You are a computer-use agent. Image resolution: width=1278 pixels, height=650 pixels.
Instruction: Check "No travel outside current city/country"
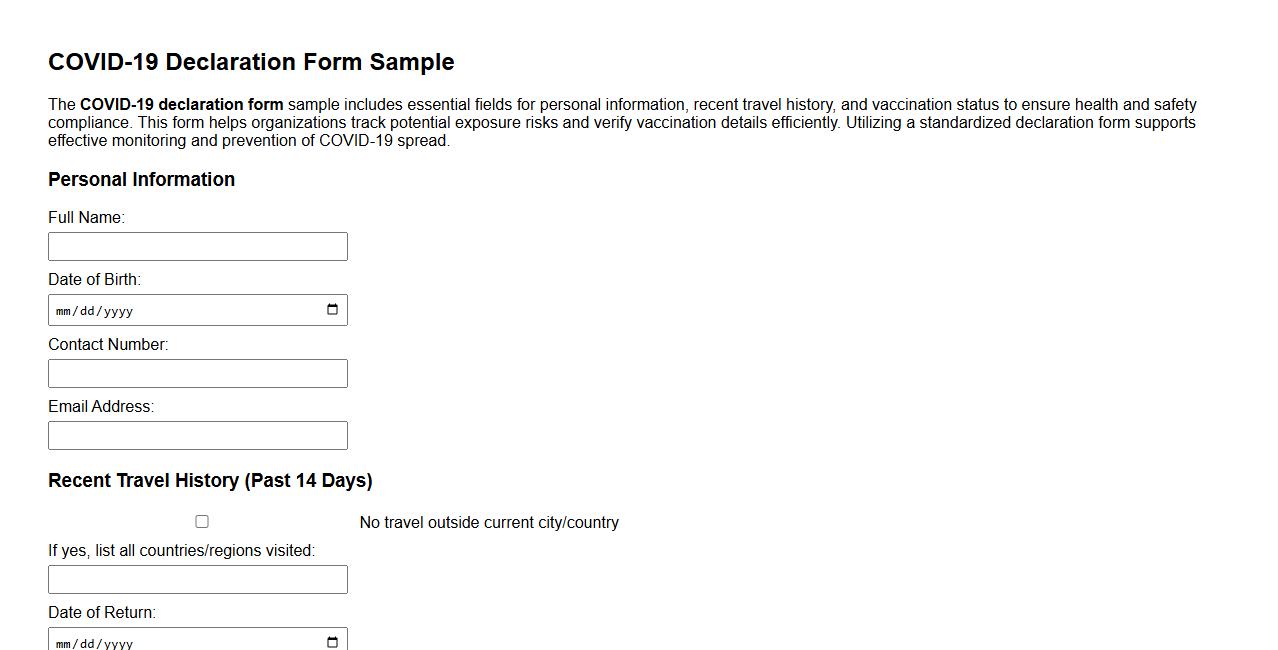pos(202,521)
